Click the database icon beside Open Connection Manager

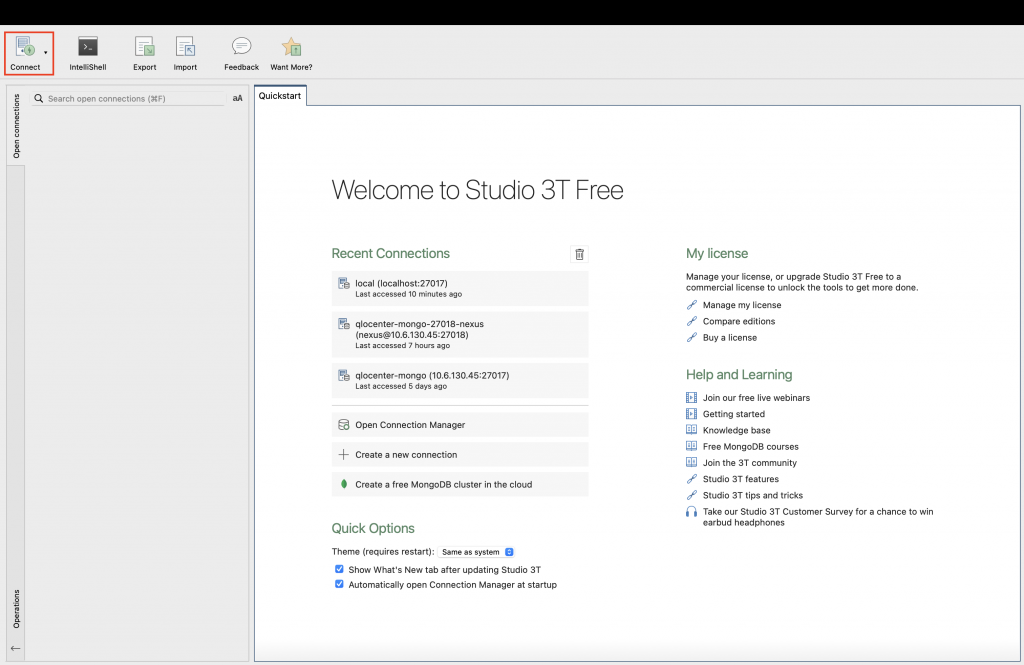[344, 425]
